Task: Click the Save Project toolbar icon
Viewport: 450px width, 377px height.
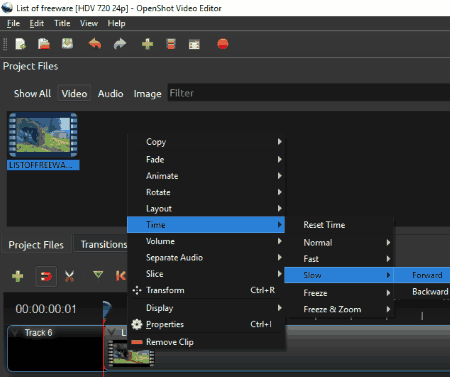Action: point(67,44)
